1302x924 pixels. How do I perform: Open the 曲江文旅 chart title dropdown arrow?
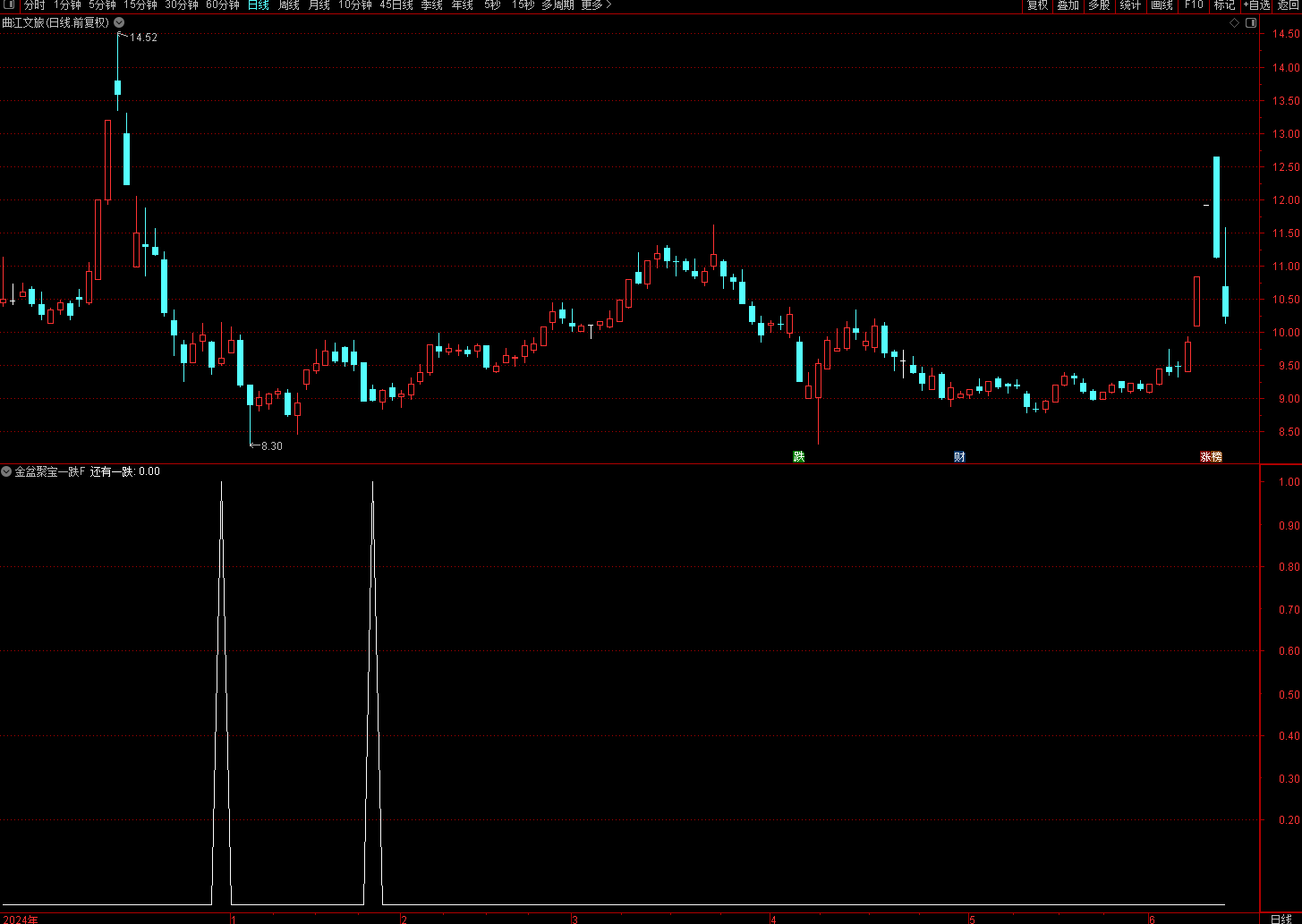point(119,22)
